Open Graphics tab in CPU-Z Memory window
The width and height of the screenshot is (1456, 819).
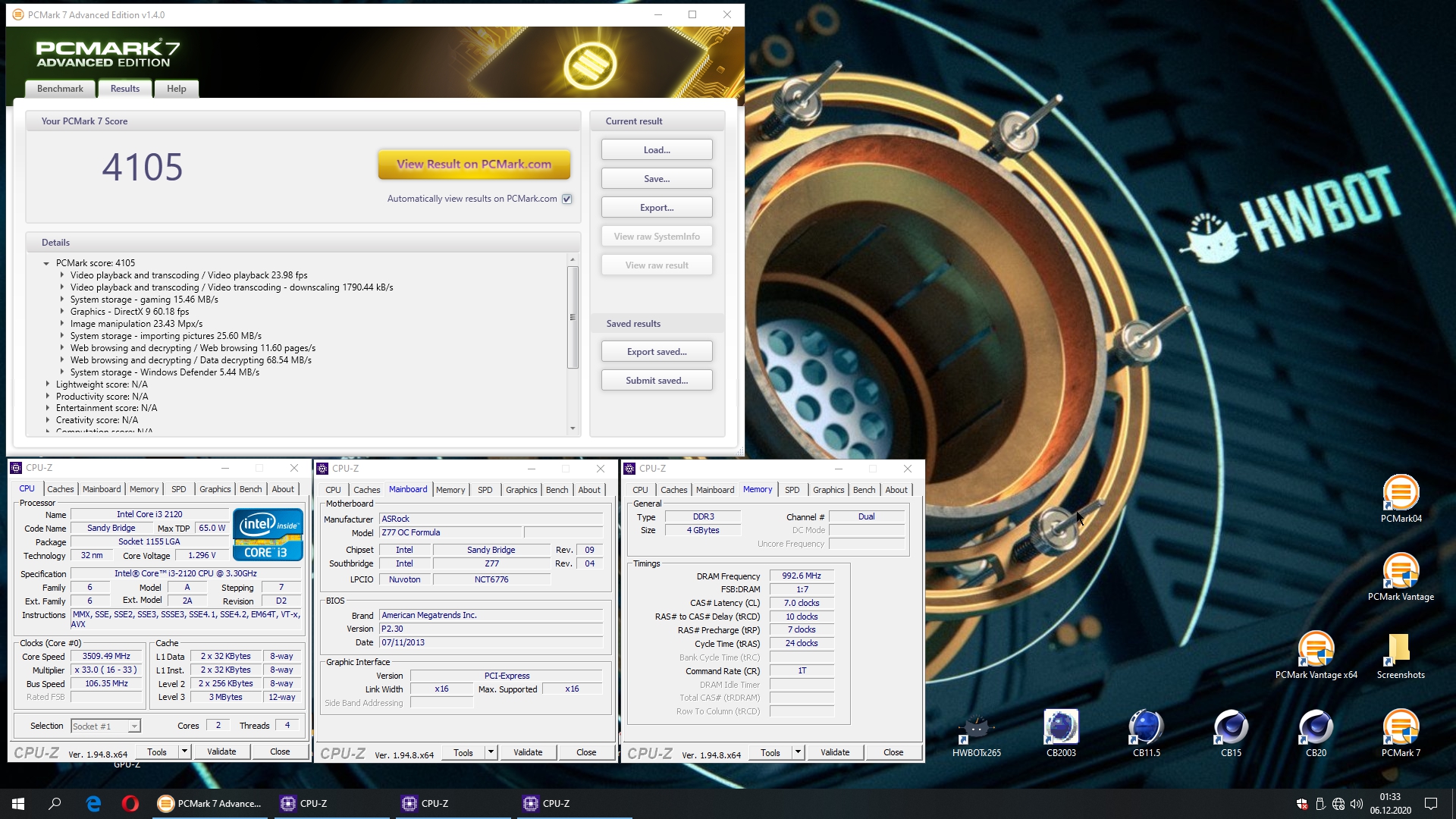coord(828,490)
